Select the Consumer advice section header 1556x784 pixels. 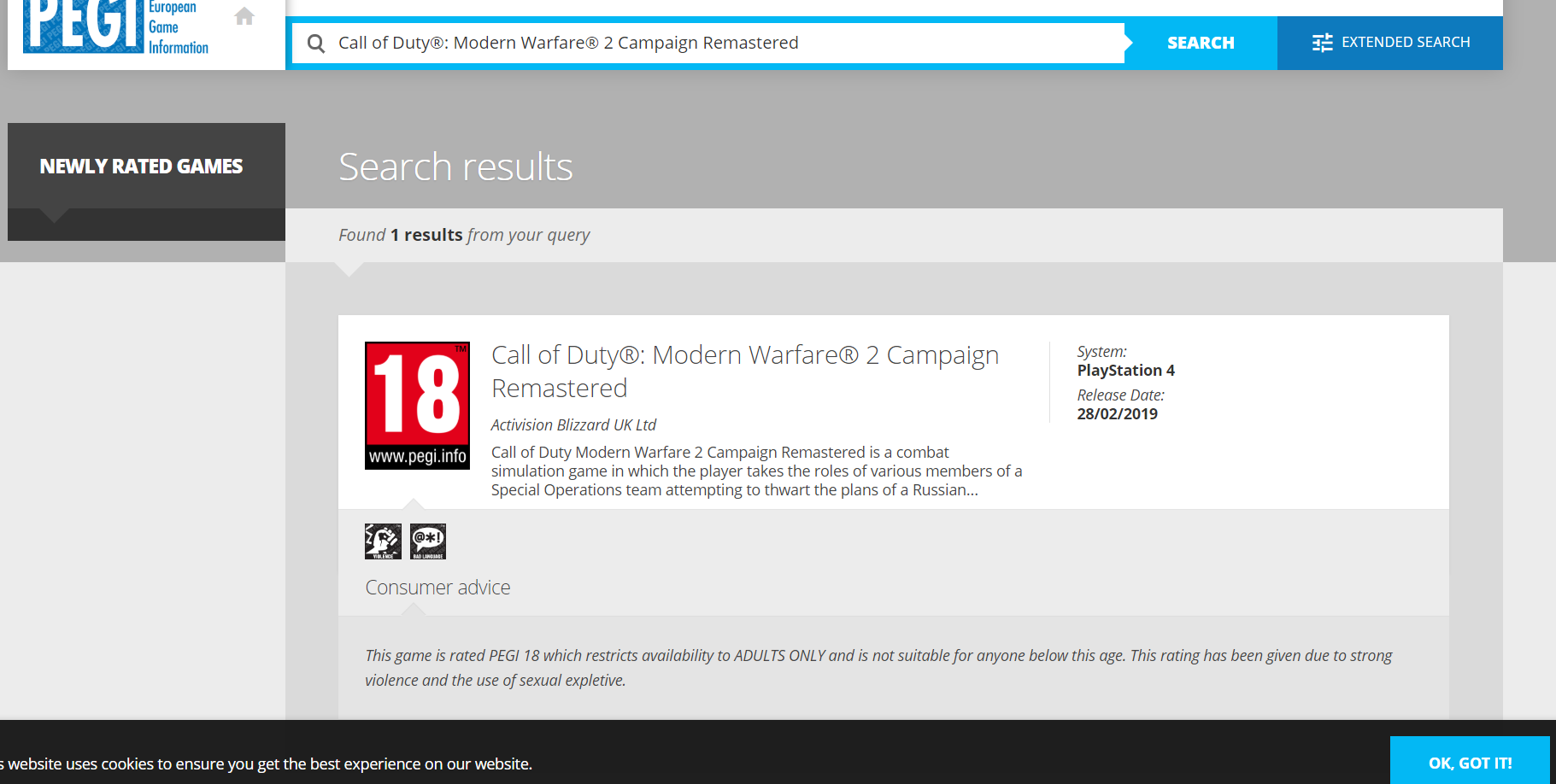pyautogui.click(x=437, y=588)
